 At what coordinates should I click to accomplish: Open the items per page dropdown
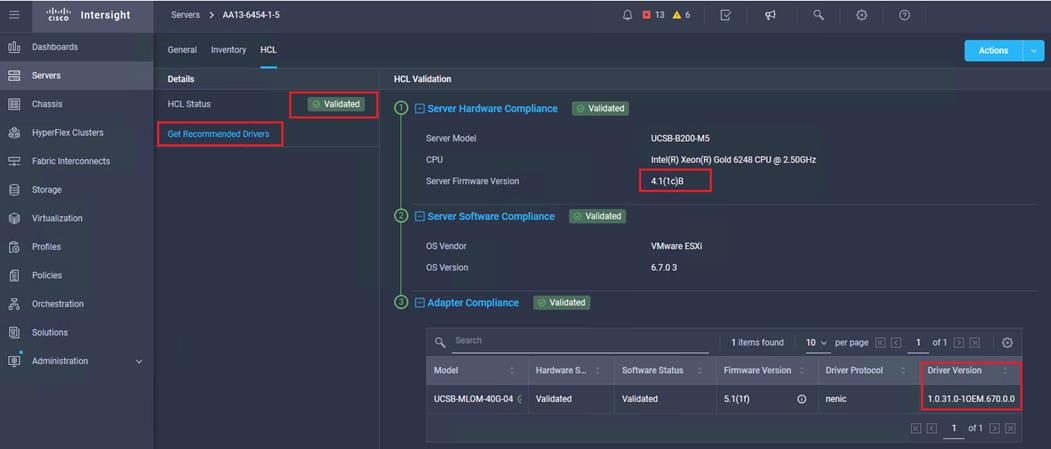click(817, 342)
